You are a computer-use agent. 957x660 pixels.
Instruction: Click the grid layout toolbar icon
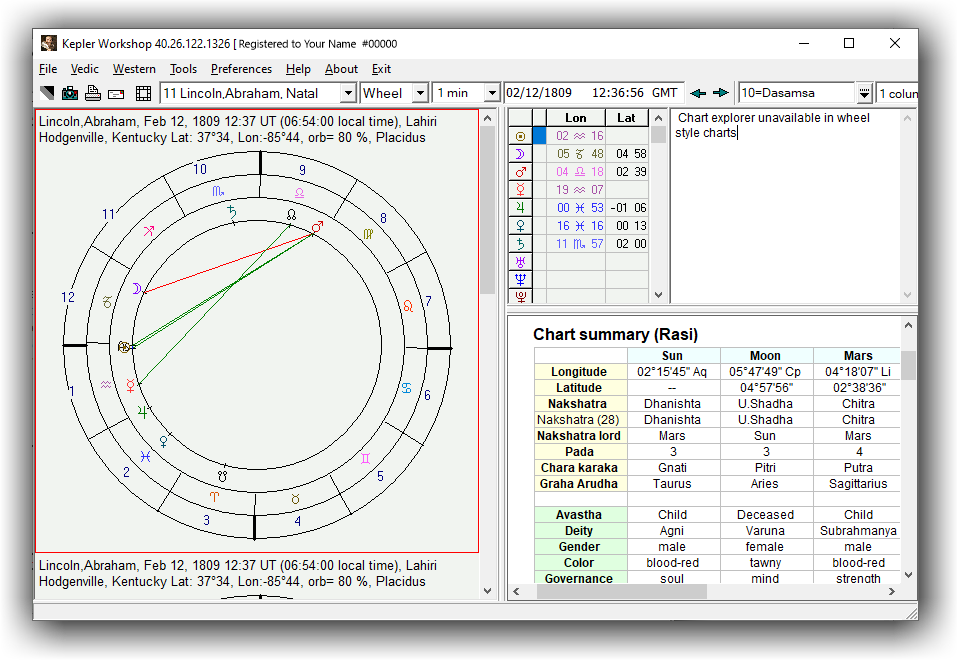[143, 93]
